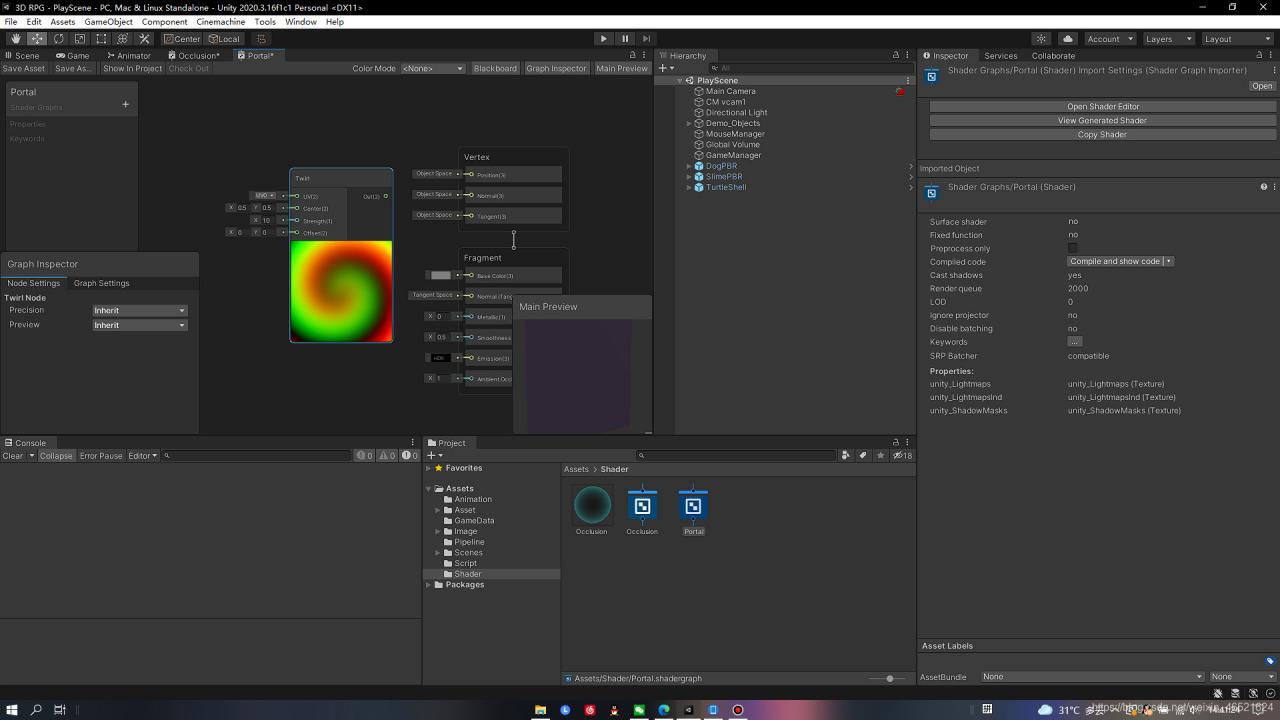
Task: Select the combined Transform tool
Action: click(x=123, y=39)
